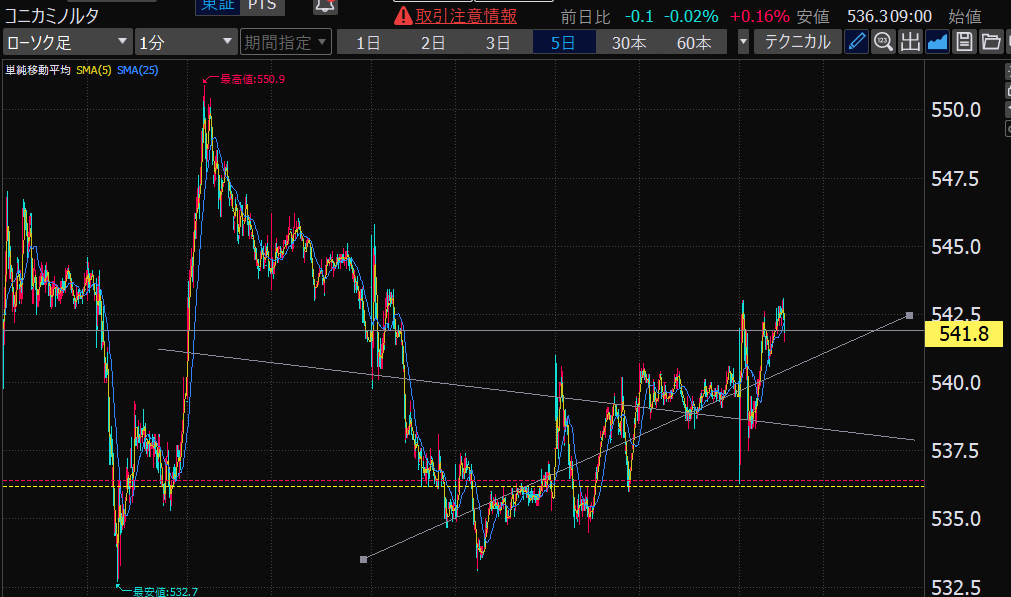Expand the 期間指定 dropdown
Screen dimensions: 1011x597
click(285, 42)
